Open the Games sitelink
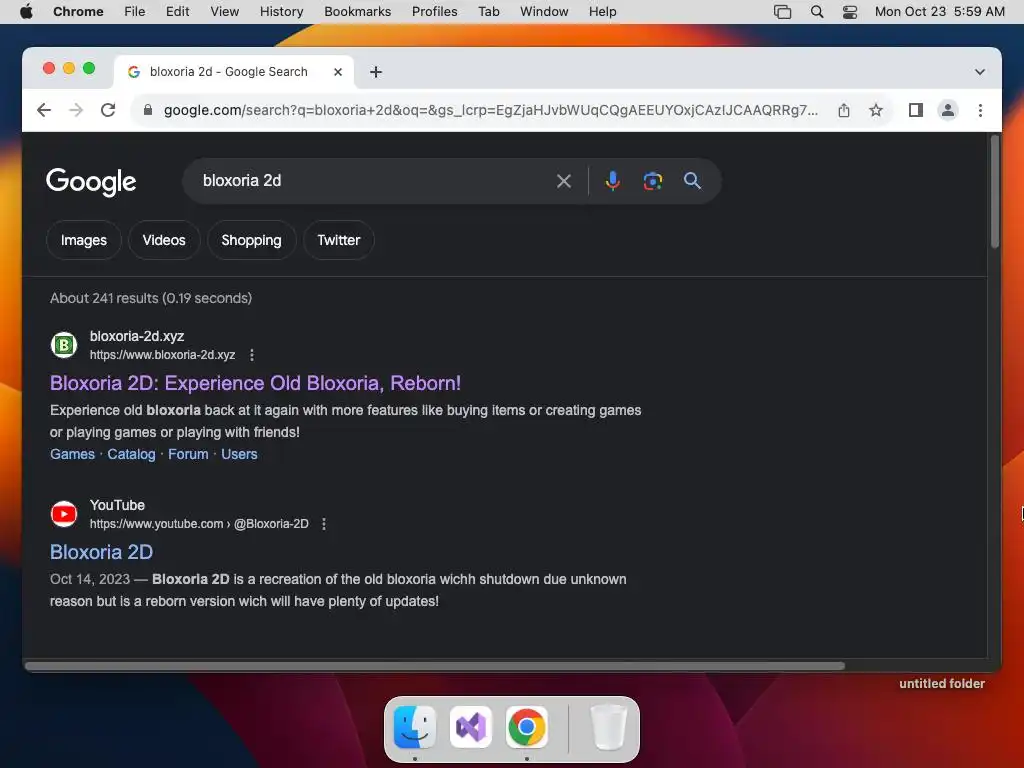1024x768 pixels. tap(72, 454)
